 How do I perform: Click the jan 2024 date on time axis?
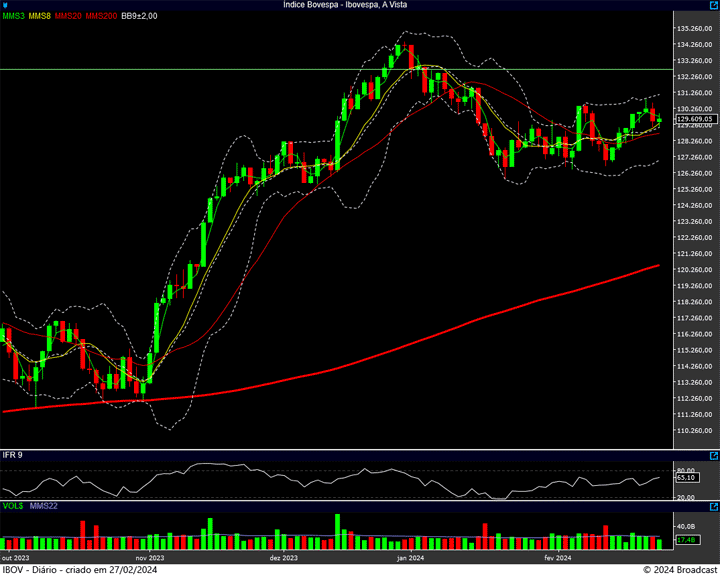point(410,557)
